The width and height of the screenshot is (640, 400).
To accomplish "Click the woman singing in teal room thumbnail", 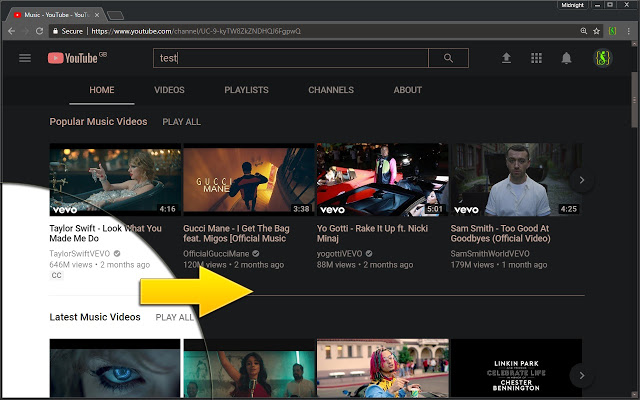I will click(249, 368).
